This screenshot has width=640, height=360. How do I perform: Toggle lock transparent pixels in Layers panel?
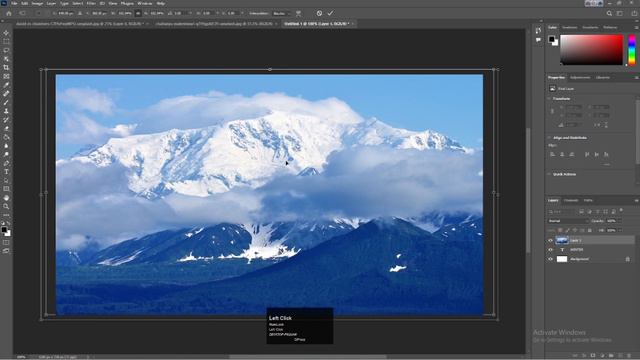tap(560, 231)
